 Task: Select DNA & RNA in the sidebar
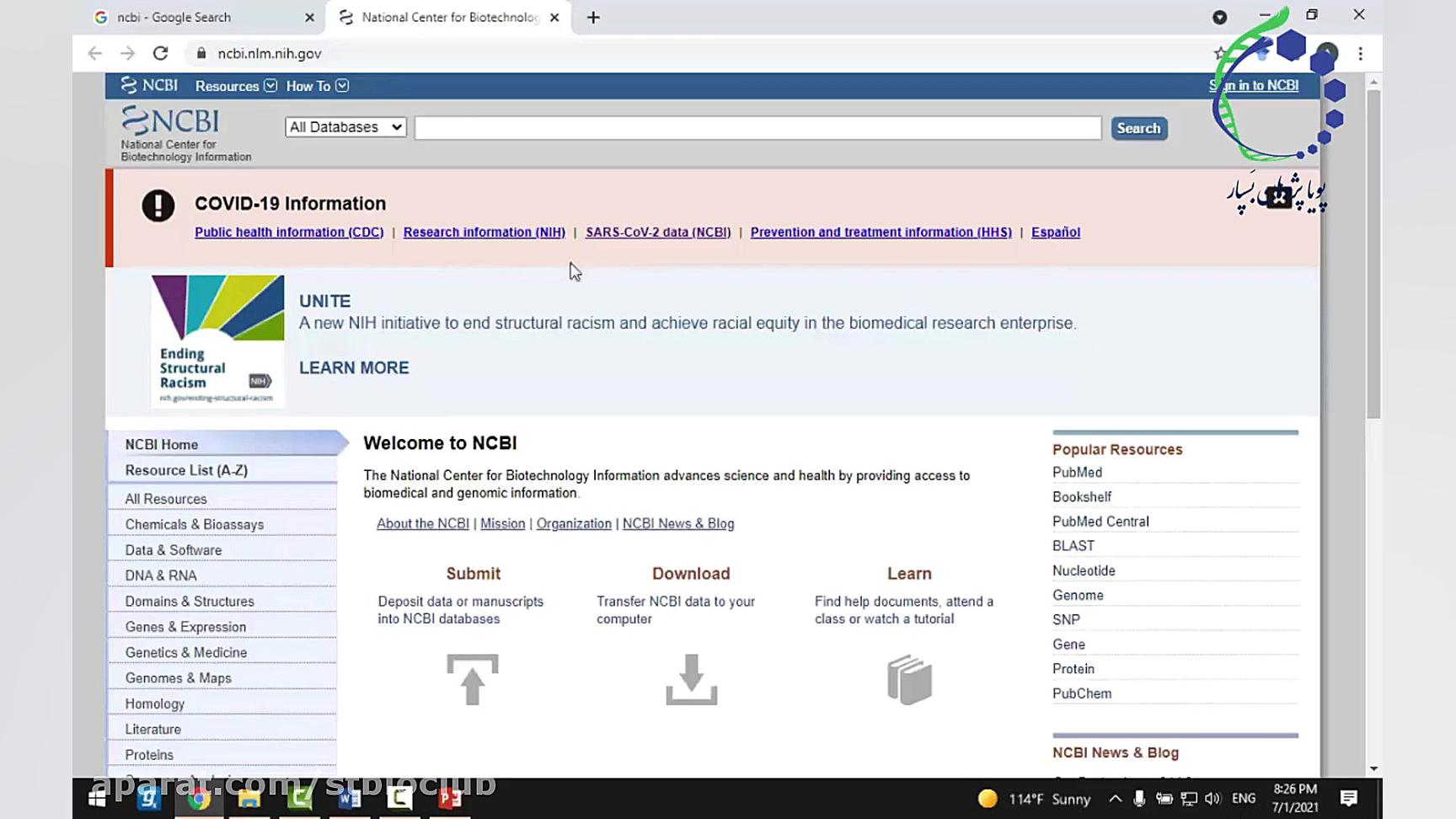[x=161, y=575]
